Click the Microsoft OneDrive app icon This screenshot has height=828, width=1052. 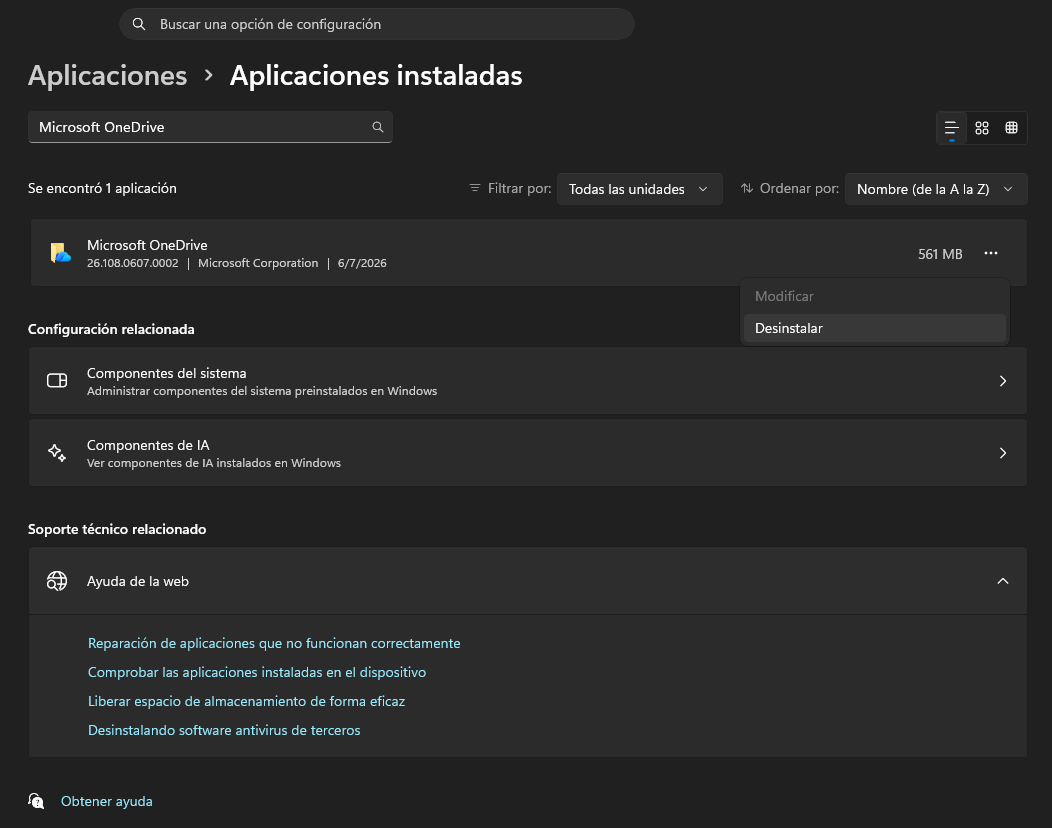(x=60, y=253)
